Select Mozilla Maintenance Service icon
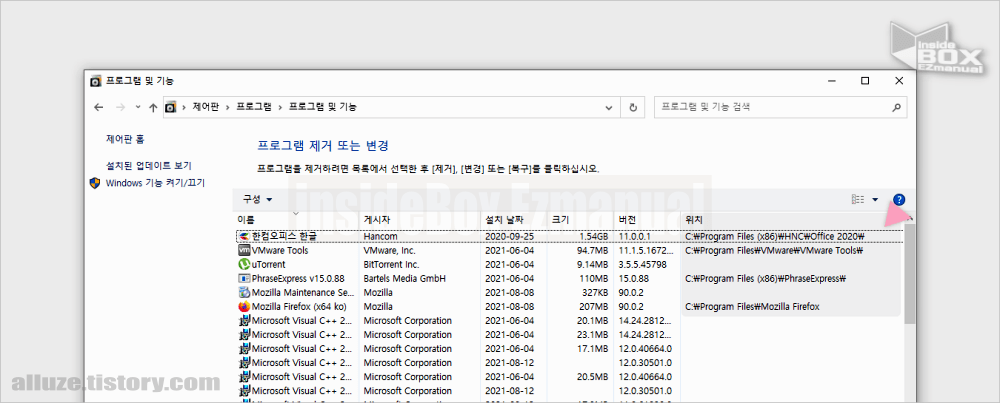The width and height of the screenshot is (1000, 403). click(244, 293)
